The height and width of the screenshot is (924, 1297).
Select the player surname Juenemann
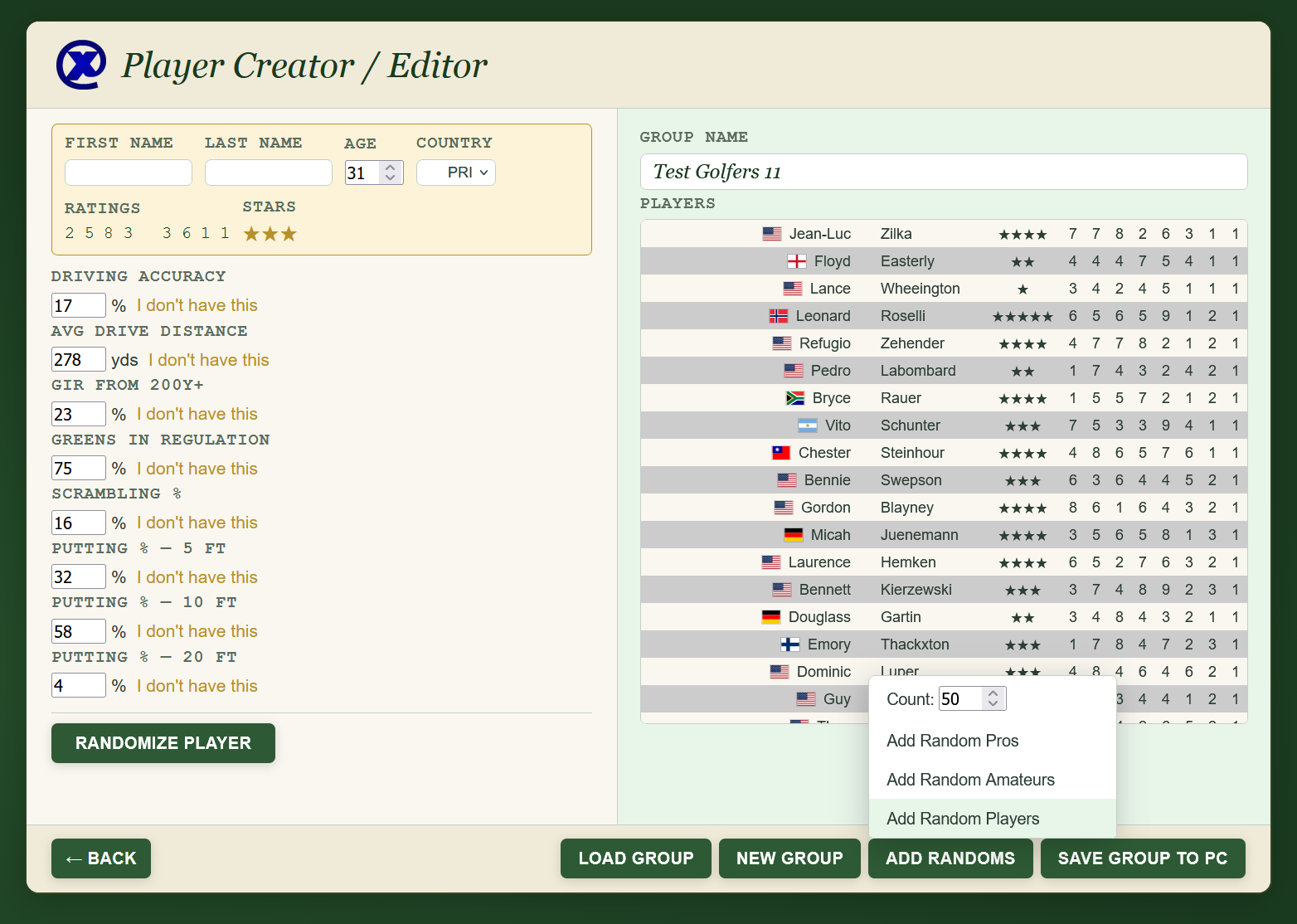pyautogui.click(x=920, y=535)
